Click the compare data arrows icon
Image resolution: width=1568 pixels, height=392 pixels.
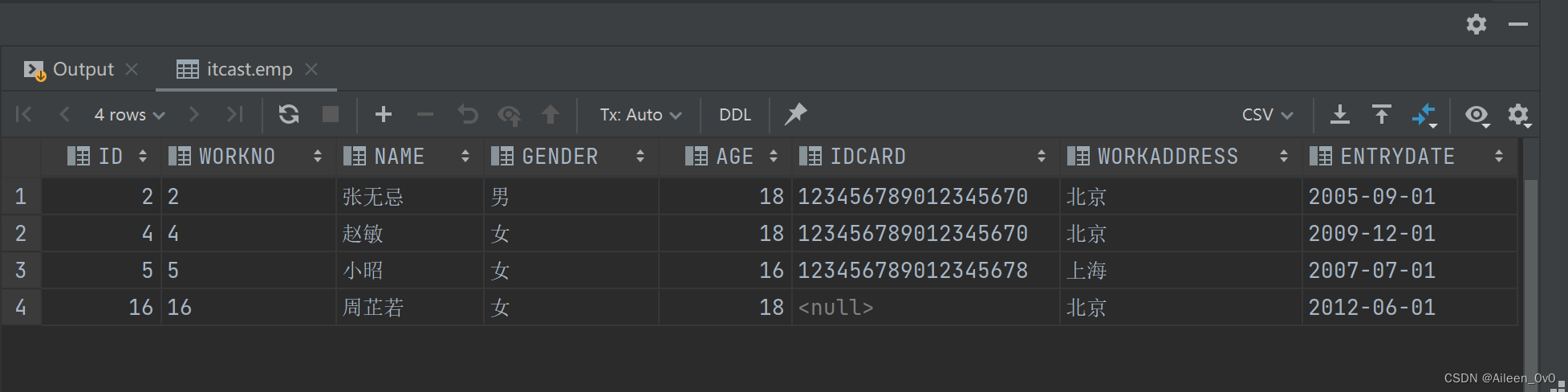tap(1424, 115)
